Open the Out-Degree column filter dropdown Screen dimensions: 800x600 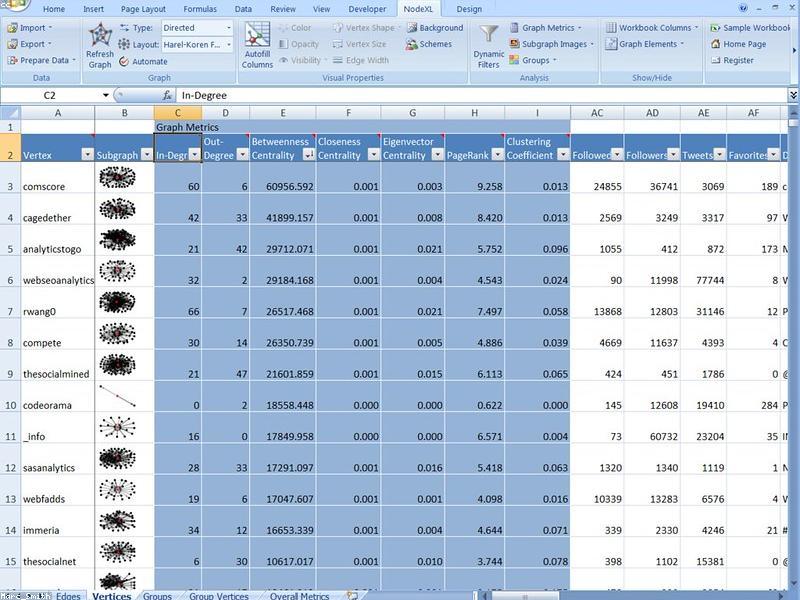point(243,155)
